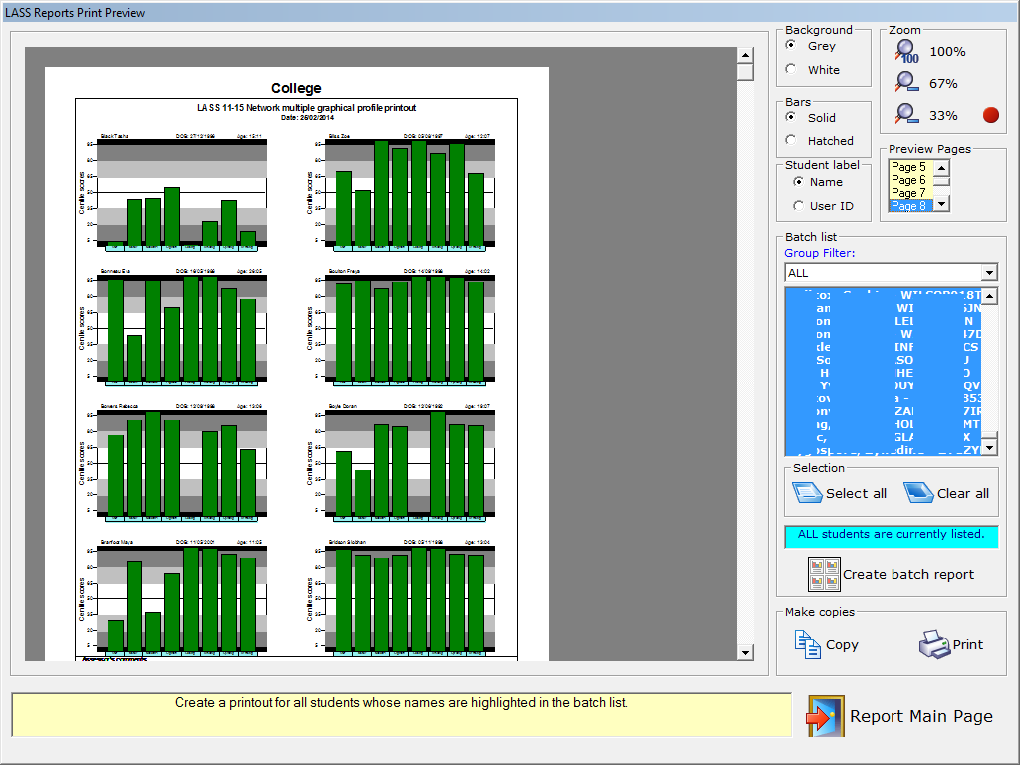Click the red dot zoom indicator

990,115
